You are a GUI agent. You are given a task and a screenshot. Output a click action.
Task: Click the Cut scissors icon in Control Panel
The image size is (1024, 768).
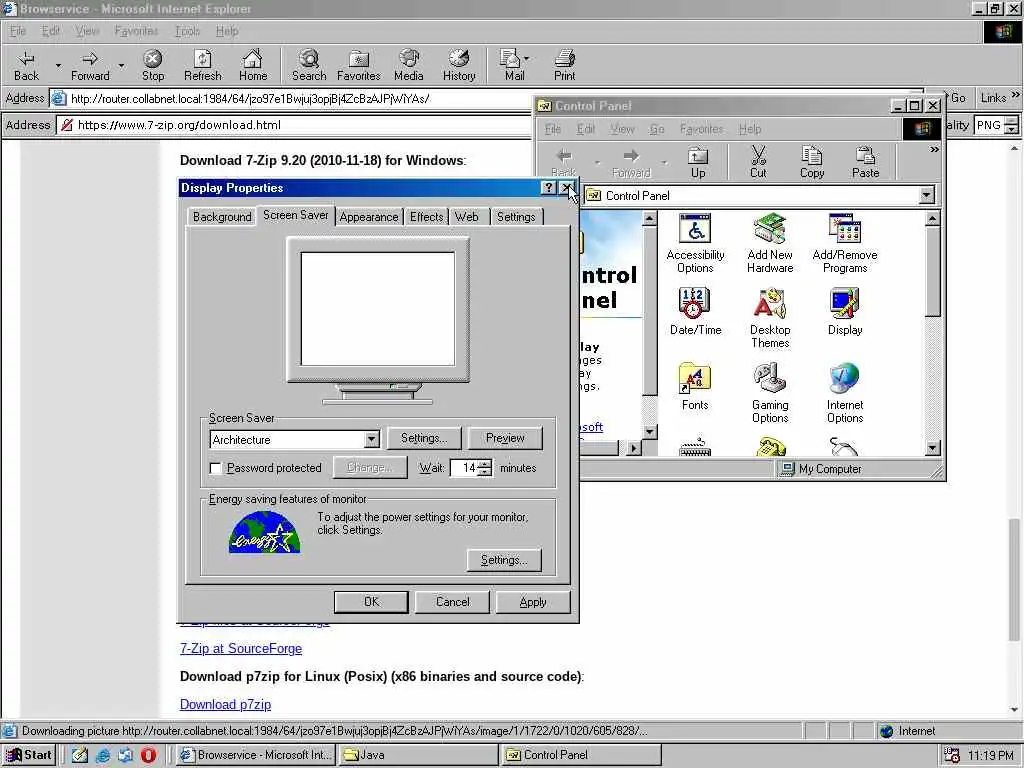point(758,163)
